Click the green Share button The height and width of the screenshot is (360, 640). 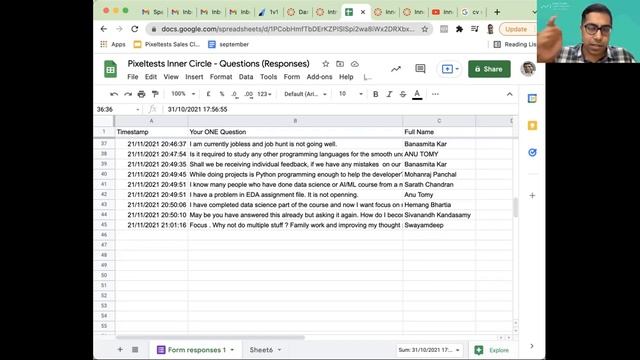(x=489, y=69)
